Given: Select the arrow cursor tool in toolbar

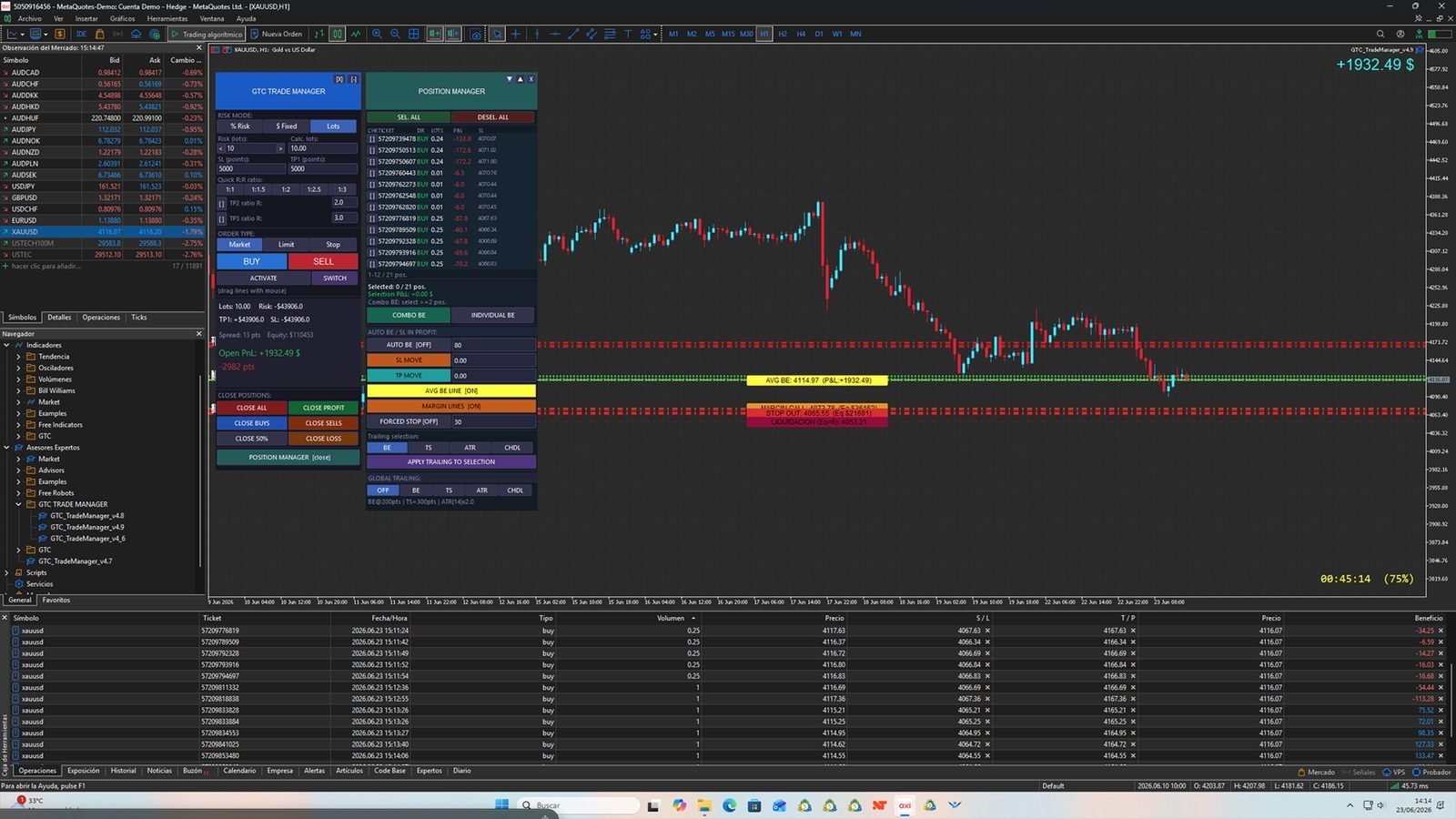Looking at the screenshot, I should tap(497, 34).
